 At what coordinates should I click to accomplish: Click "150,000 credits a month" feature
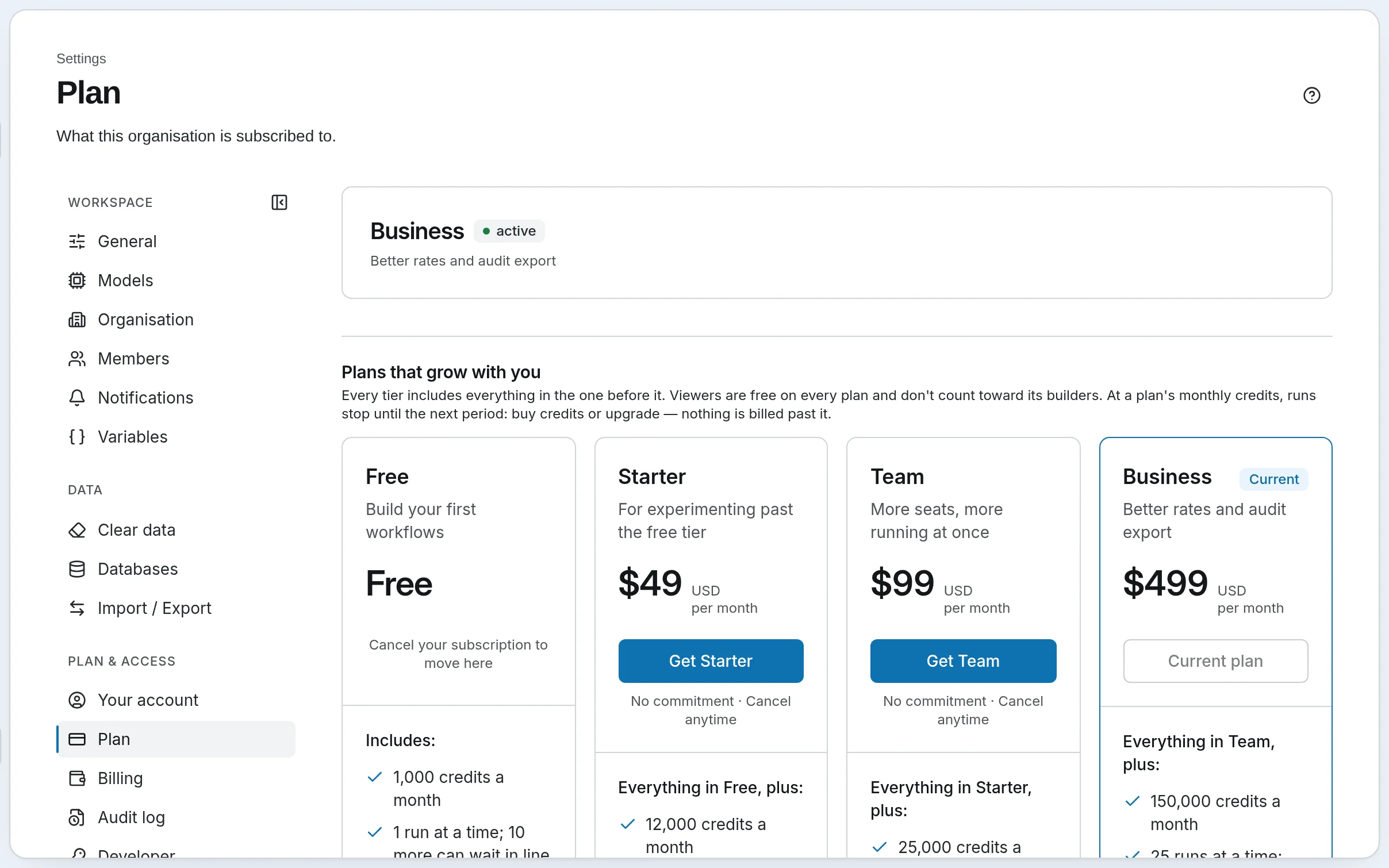pyautogui.click(x=1215, y=813)
